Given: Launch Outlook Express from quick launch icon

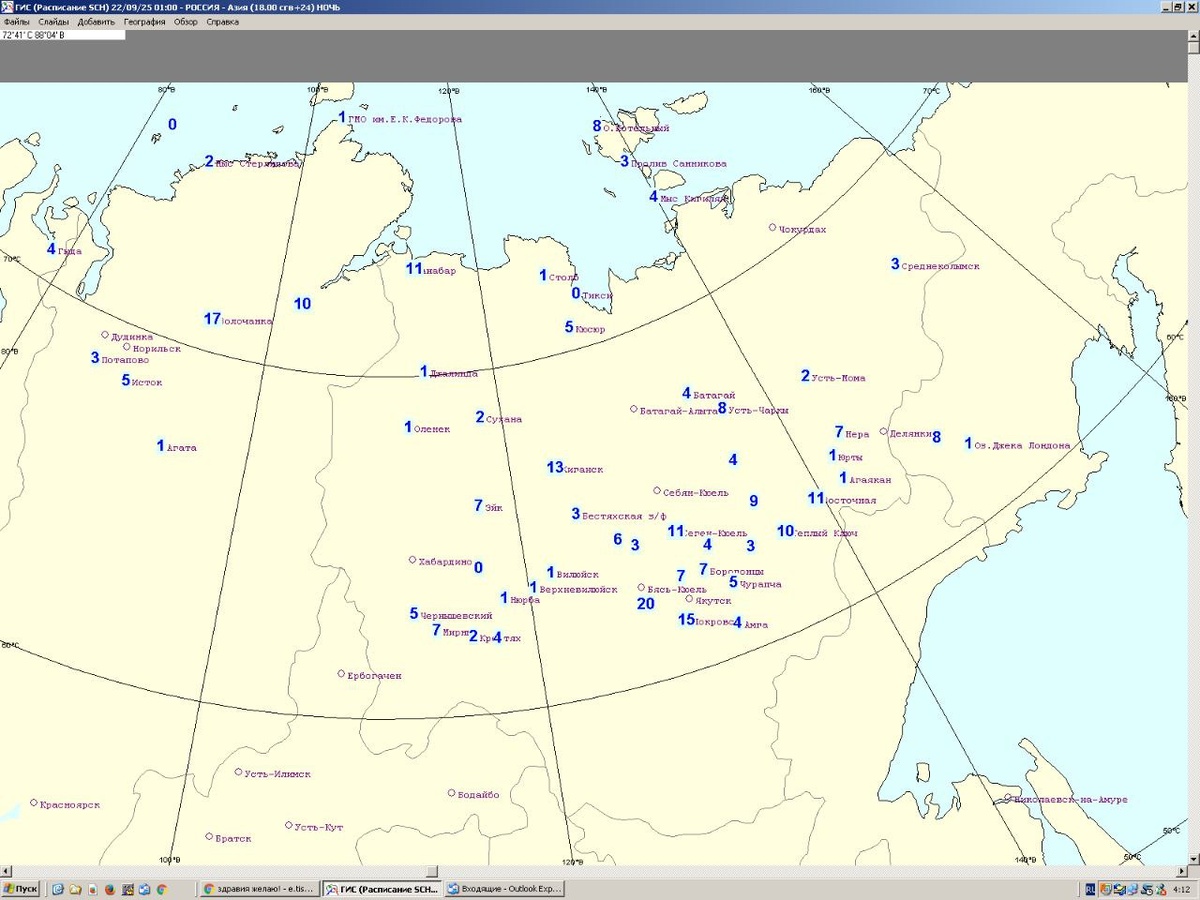Looking at the screenshot, I should coord(144,888).
